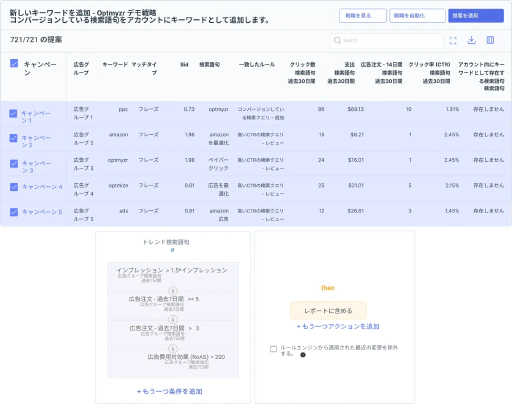Apply suggestions with the blue 提案を適用 button
This screenshot has width=512, height=406.
(476, 16)
